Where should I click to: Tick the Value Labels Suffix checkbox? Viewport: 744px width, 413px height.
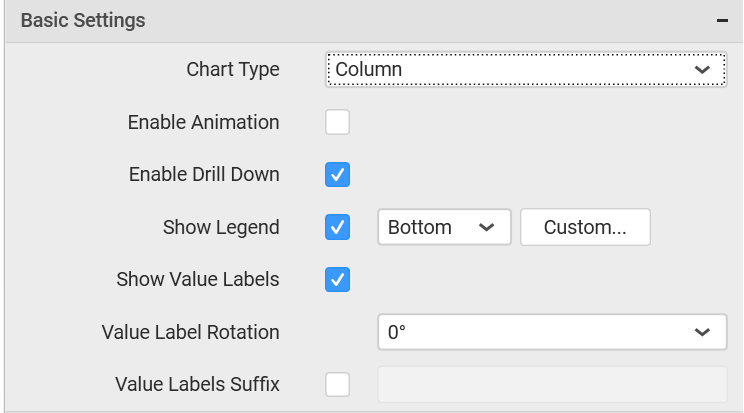tap(338, 384)
